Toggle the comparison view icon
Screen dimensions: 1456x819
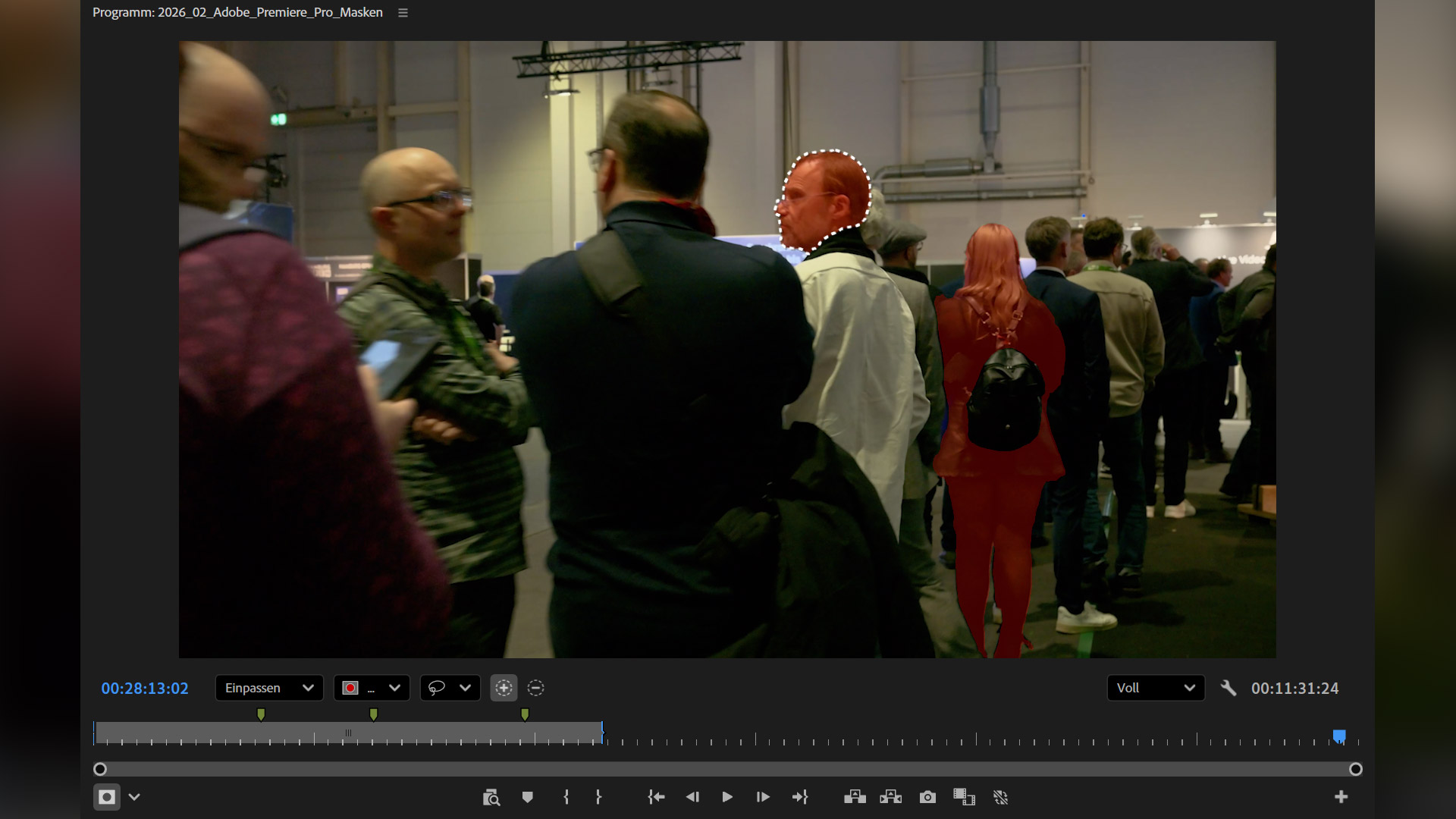click(964, 797)
